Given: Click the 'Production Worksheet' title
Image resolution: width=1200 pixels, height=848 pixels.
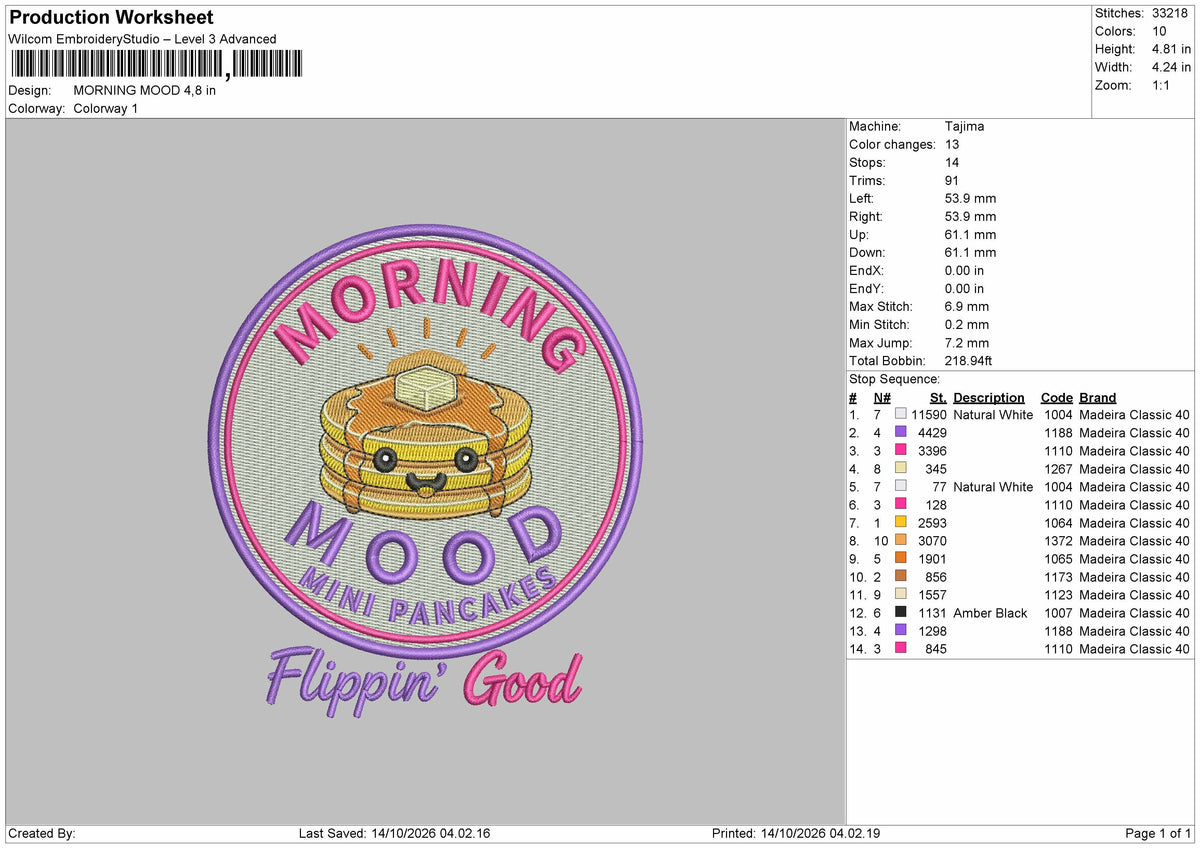Looking at the screenshot, I should (111, 18).
